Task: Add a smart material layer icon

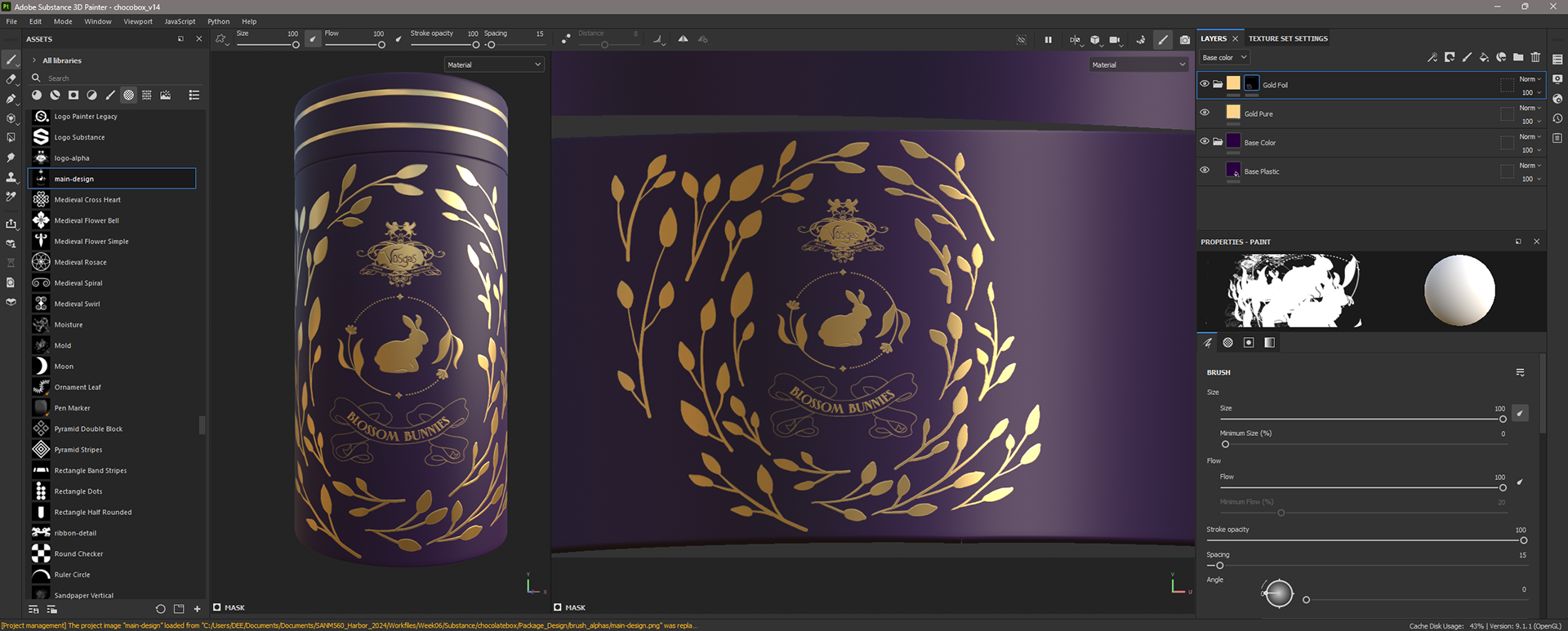Action: click(1501, 57)
